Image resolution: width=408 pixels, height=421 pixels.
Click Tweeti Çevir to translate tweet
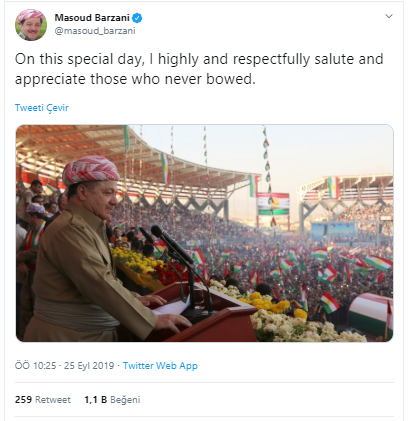pos(42,108)
